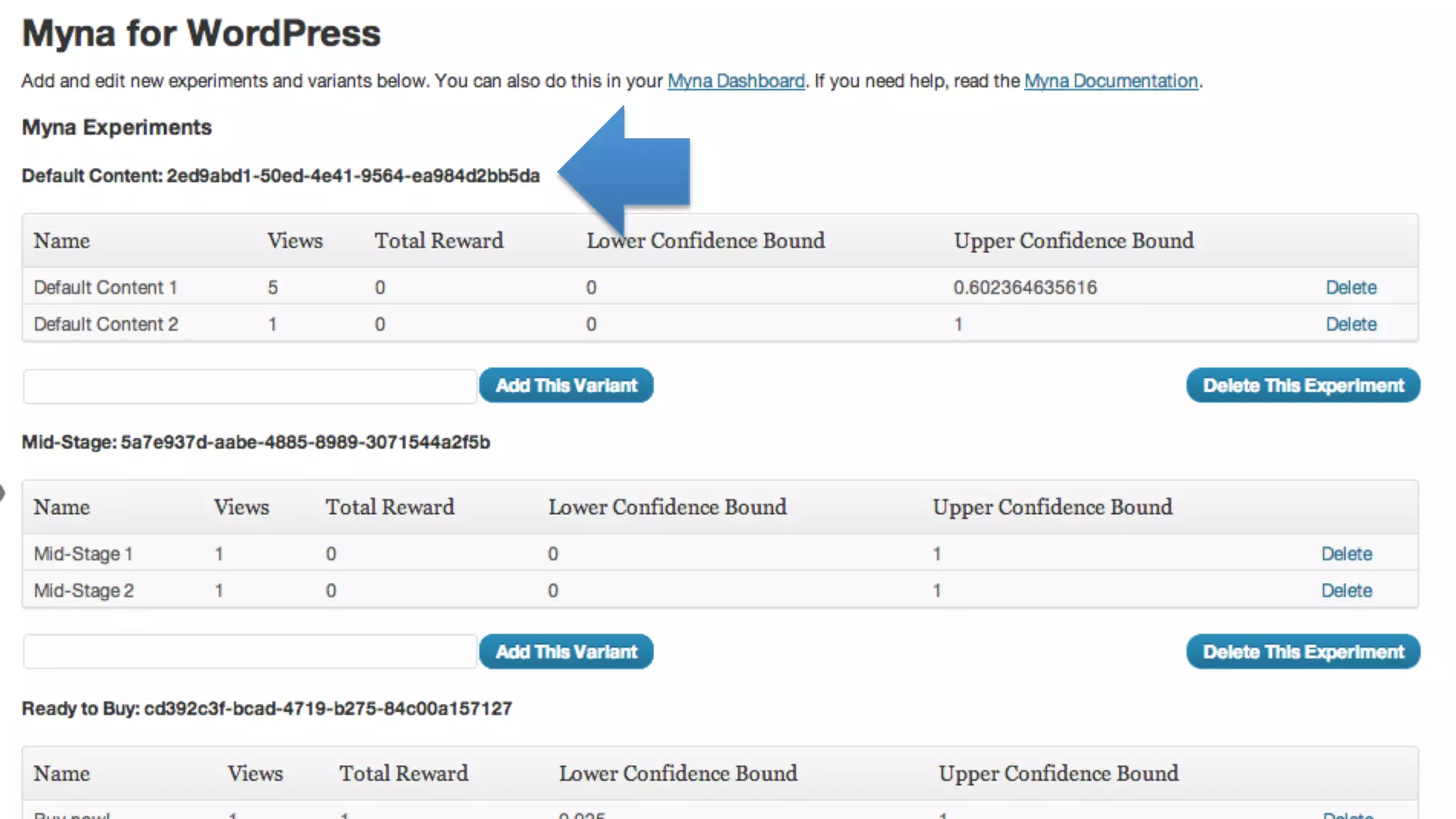Delete the Default Content experiment
Screen dimensions: 1456x819
click(1302, 385)
